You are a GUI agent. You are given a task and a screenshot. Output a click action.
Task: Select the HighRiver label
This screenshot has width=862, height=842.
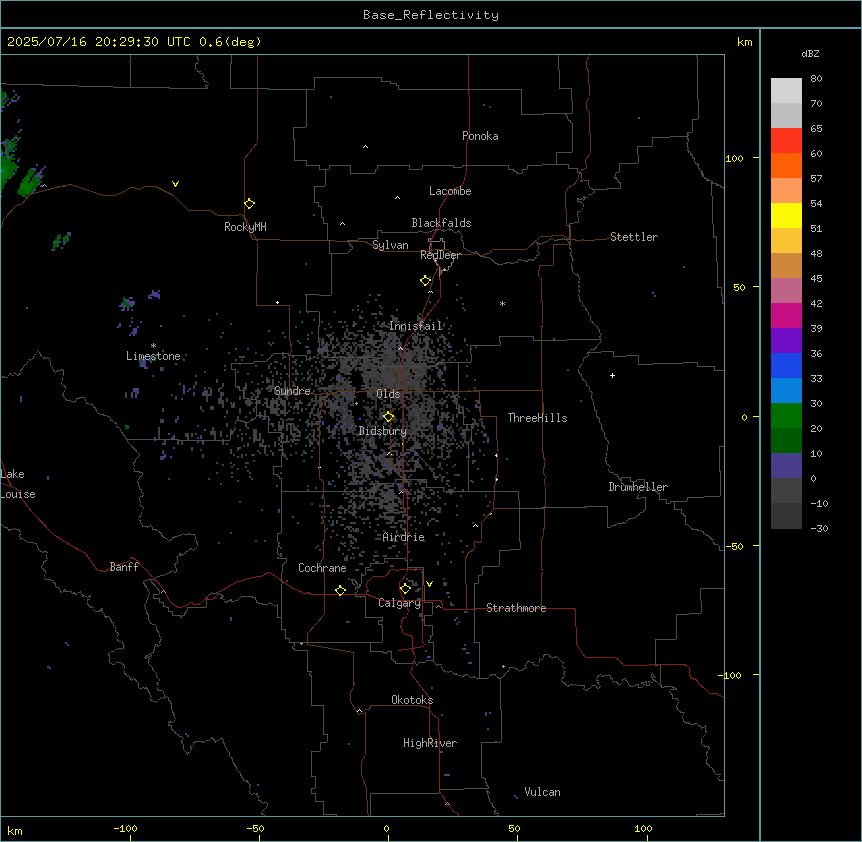point(429,743)
